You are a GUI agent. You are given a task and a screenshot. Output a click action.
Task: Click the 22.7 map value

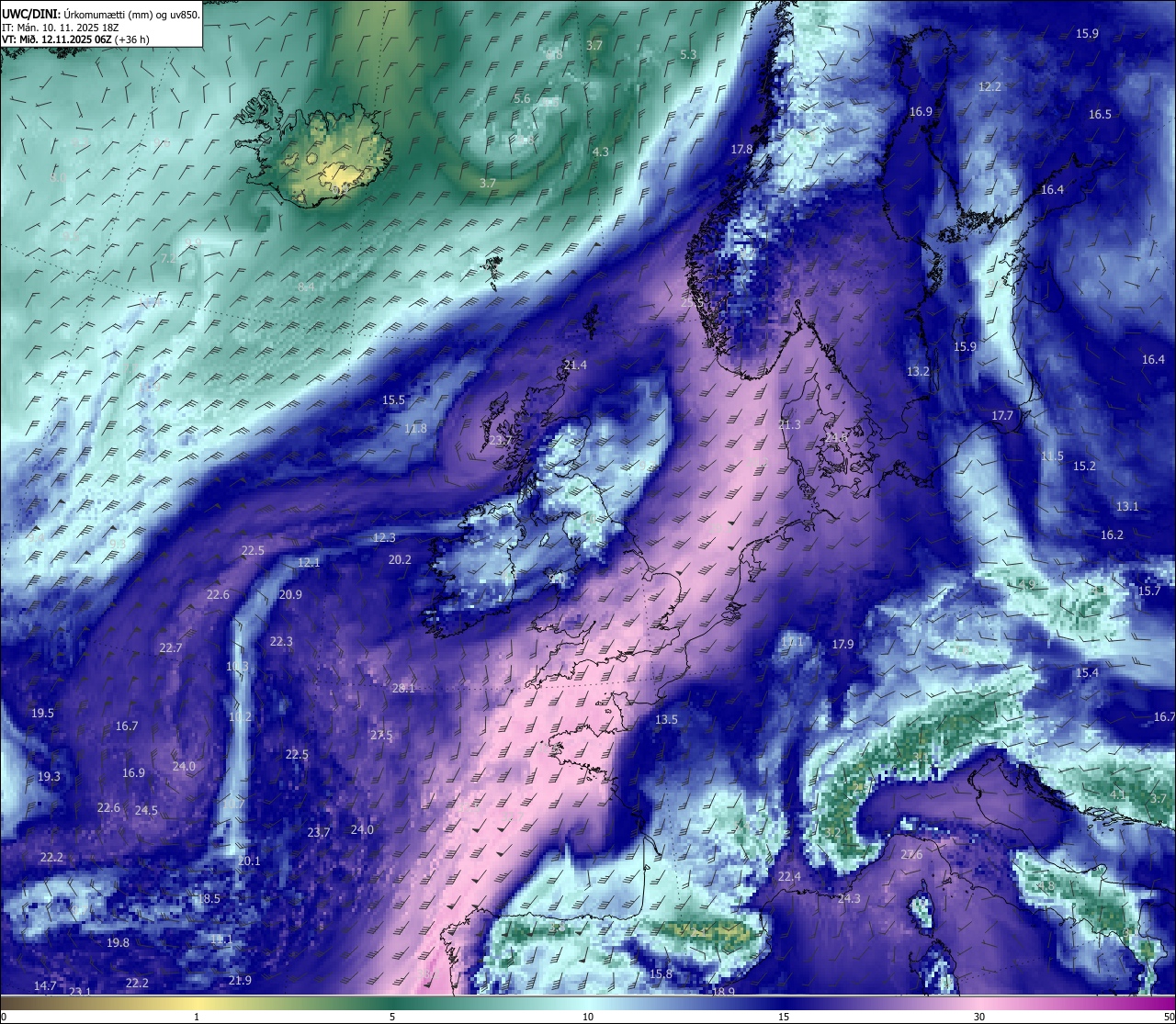(170, 647)
